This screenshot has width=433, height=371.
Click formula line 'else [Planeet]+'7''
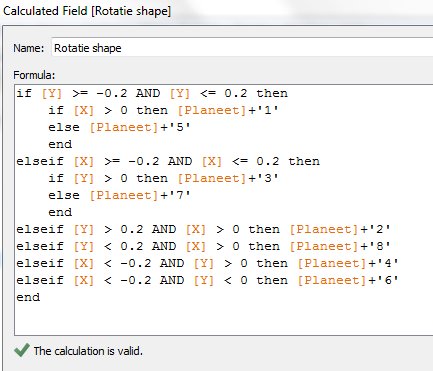point(119,195)
